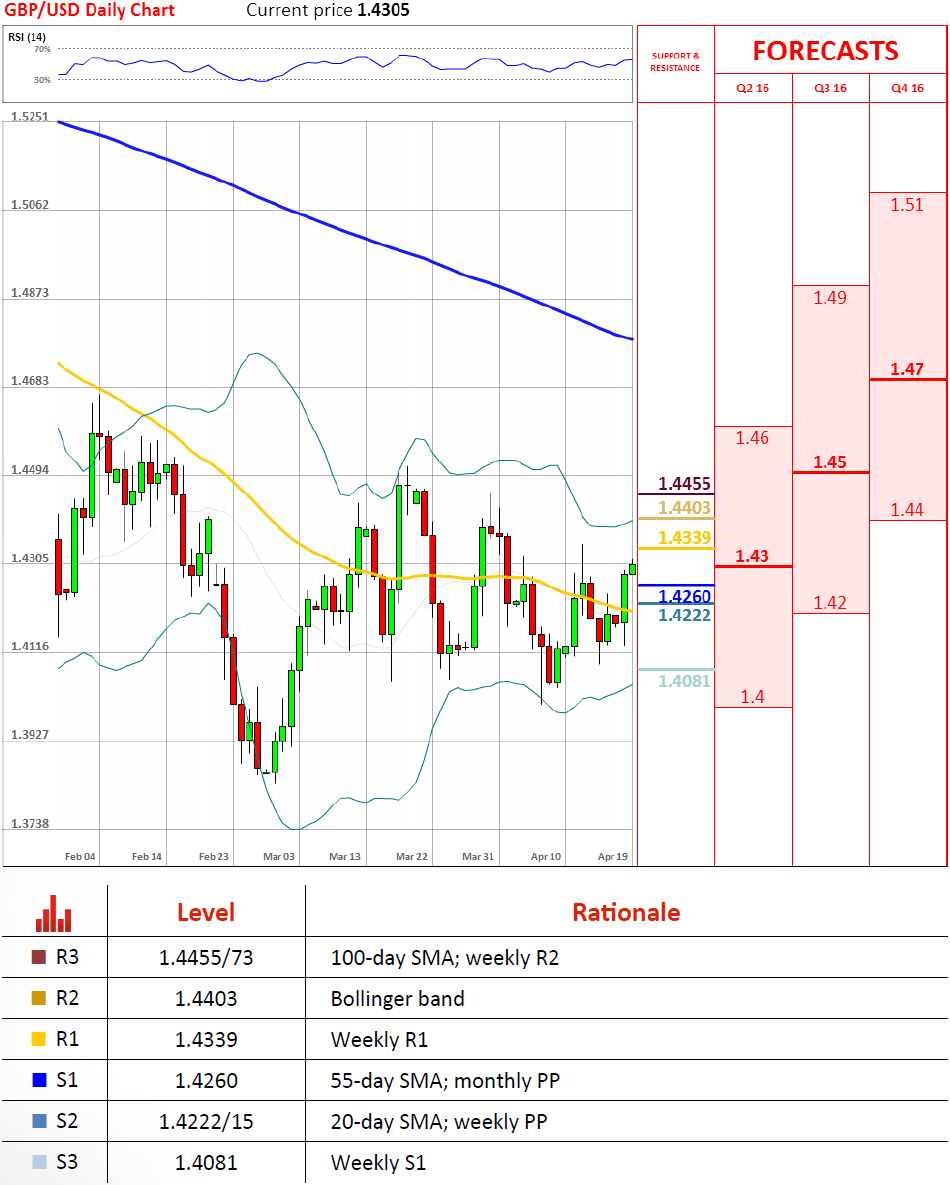Click the Q2 16 forecast value 1.46

coord(753,438)
